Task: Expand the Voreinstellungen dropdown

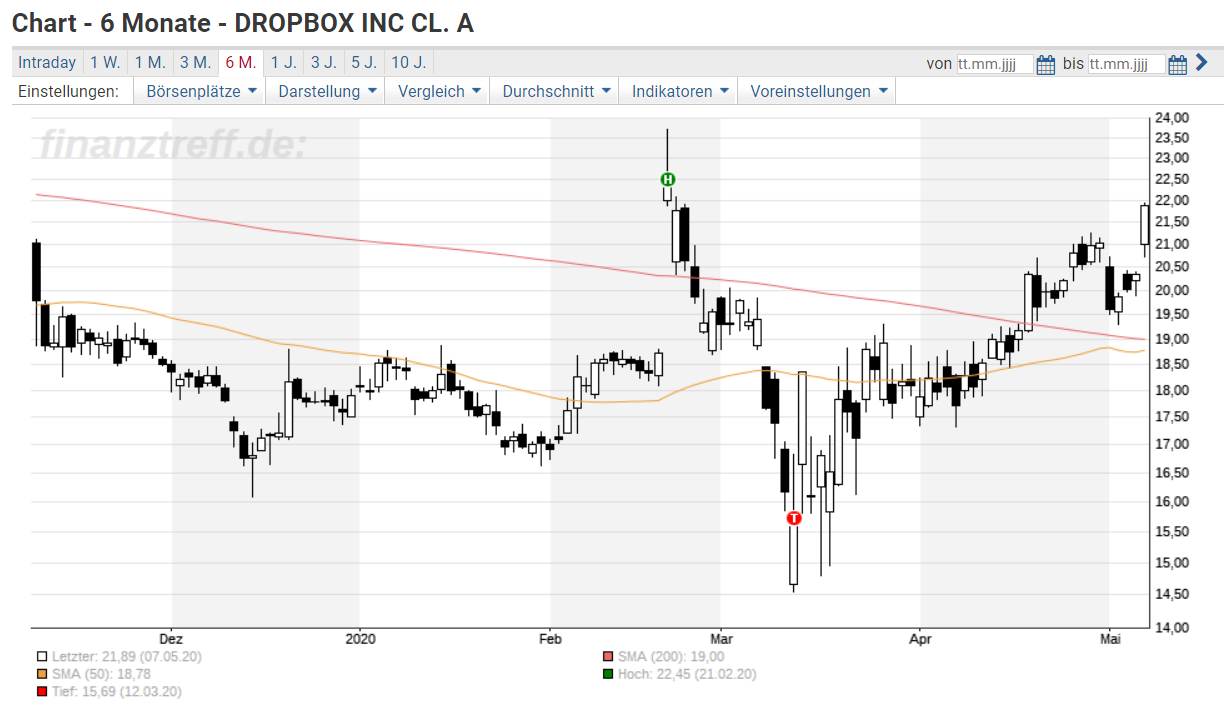Action: [x=818, y=91]
